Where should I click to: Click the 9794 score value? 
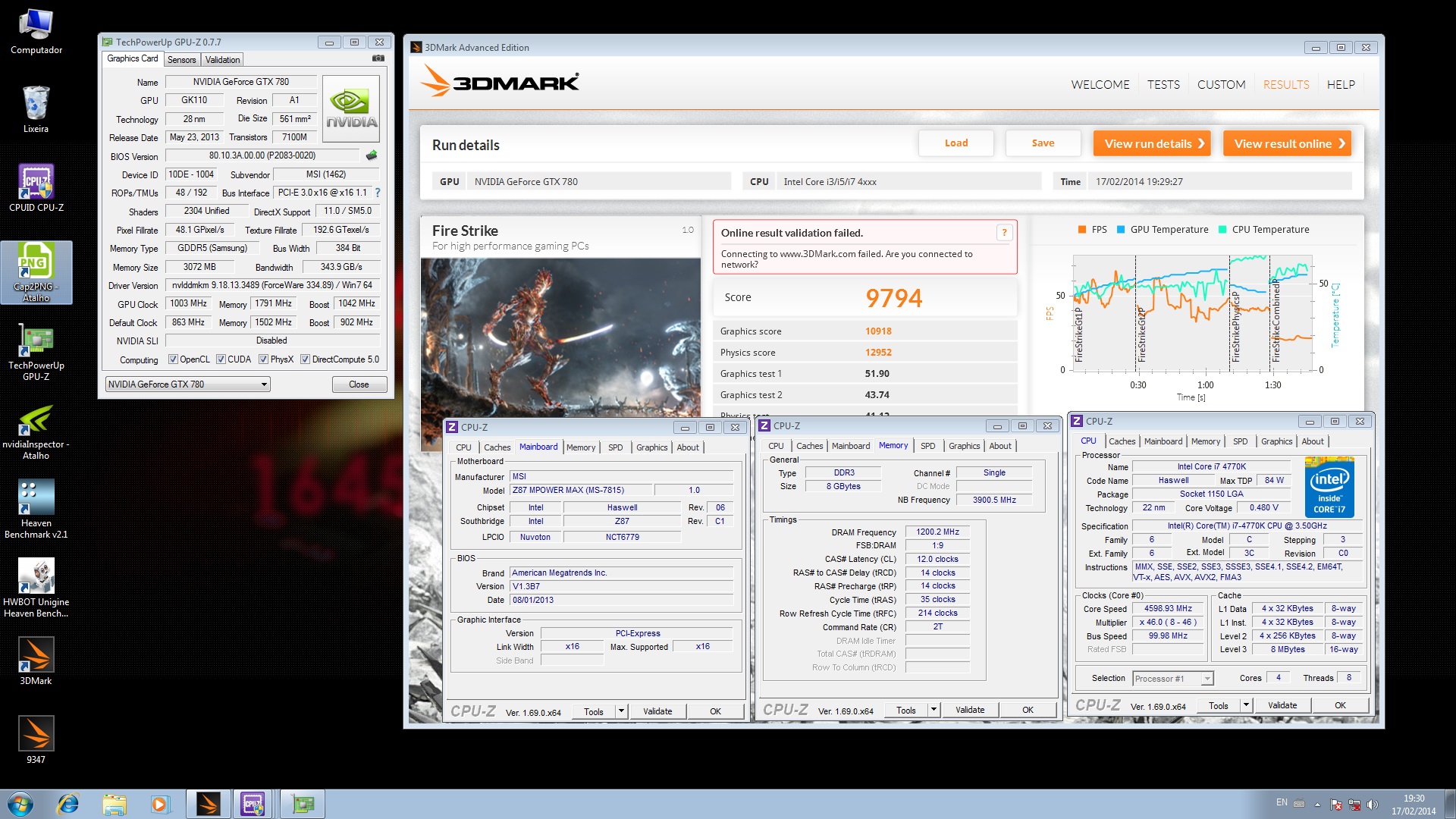point(894,298)
